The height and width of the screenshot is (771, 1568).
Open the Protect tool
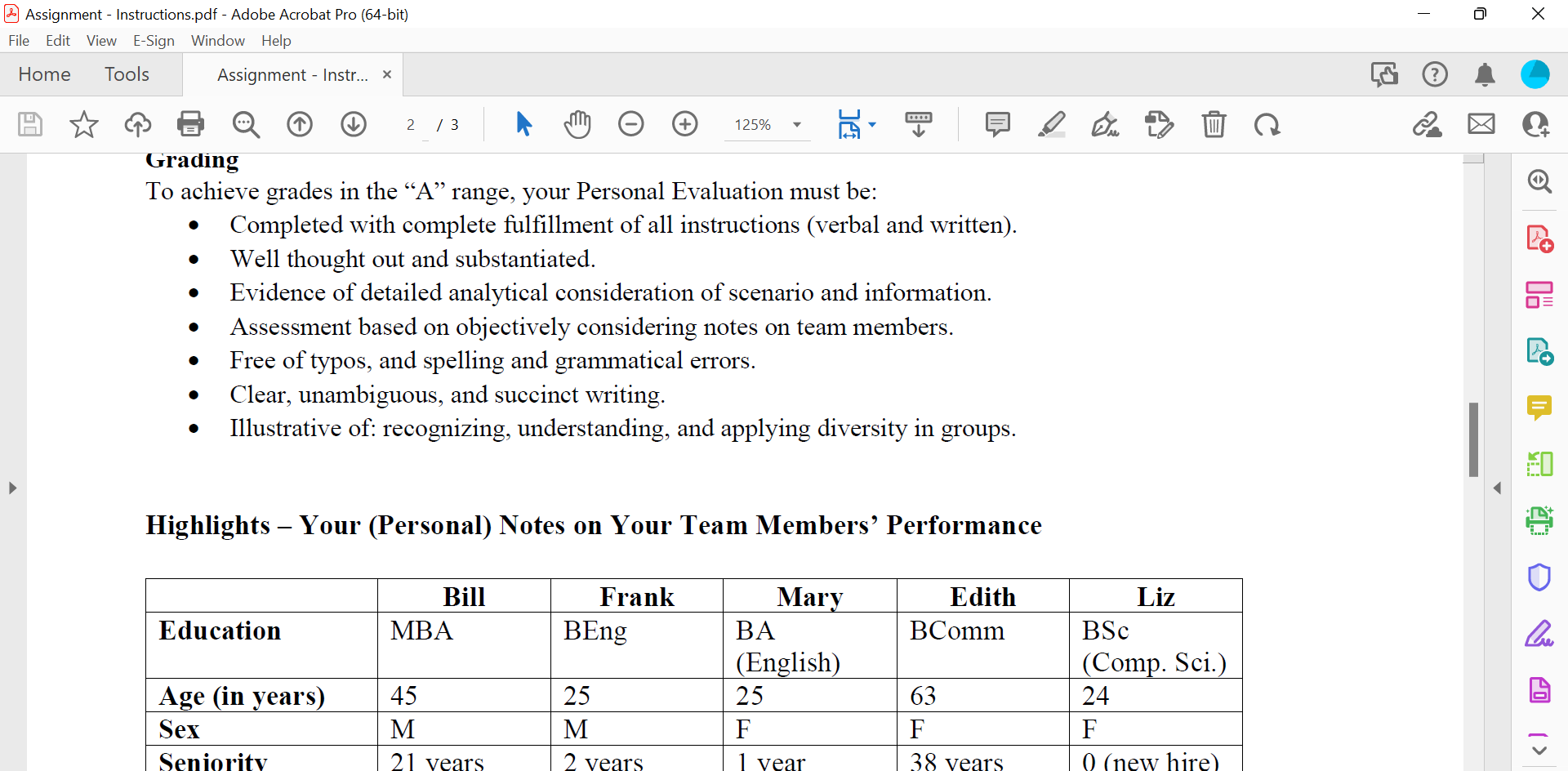(1540, 577)
